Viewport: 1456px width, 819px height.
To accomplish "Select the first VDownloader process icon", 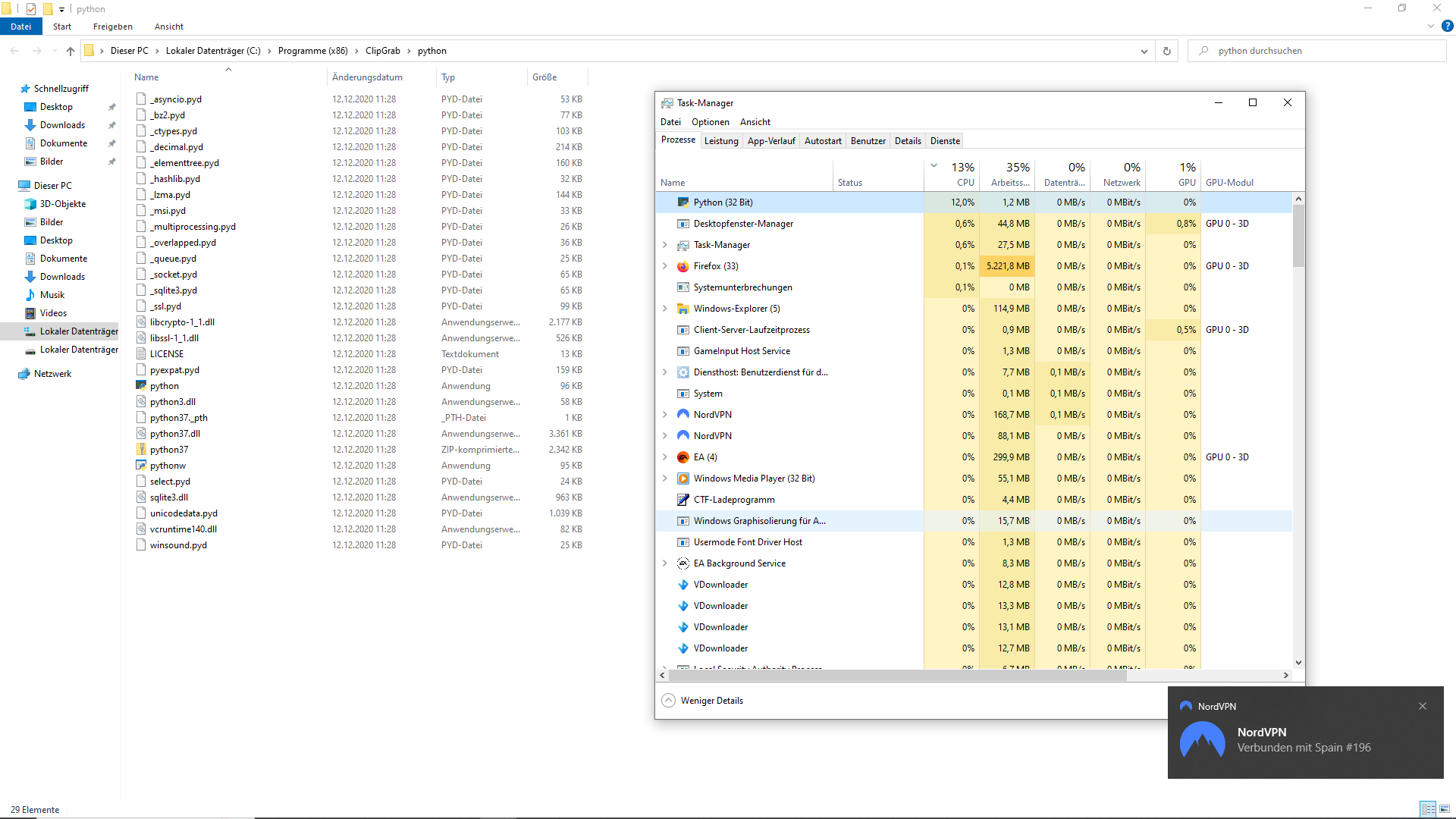I will [x=682, y=585].
